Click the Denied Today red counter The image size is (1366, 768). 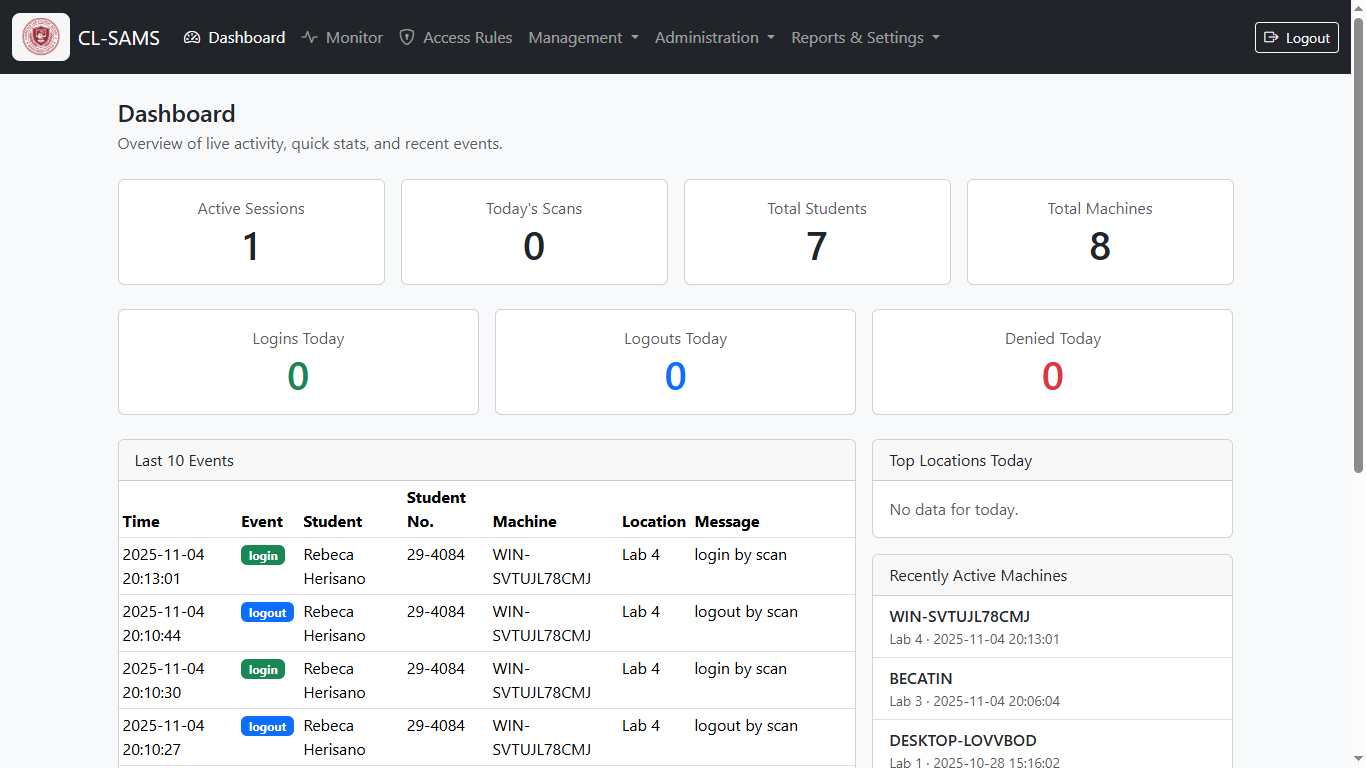point(1052,377)
